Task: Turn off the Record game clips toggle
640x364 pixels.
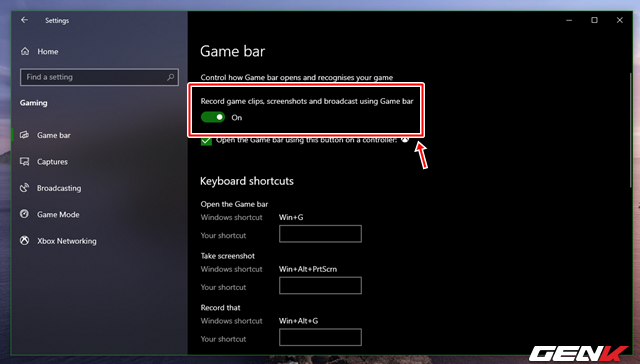Action: tap(213, 118)
